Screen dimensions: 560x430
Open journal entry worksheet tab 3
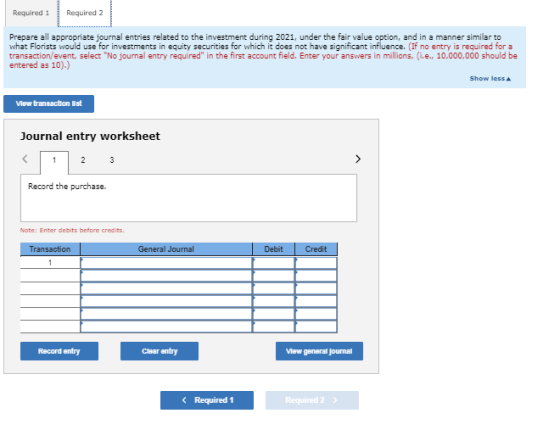tap(112, 160)
